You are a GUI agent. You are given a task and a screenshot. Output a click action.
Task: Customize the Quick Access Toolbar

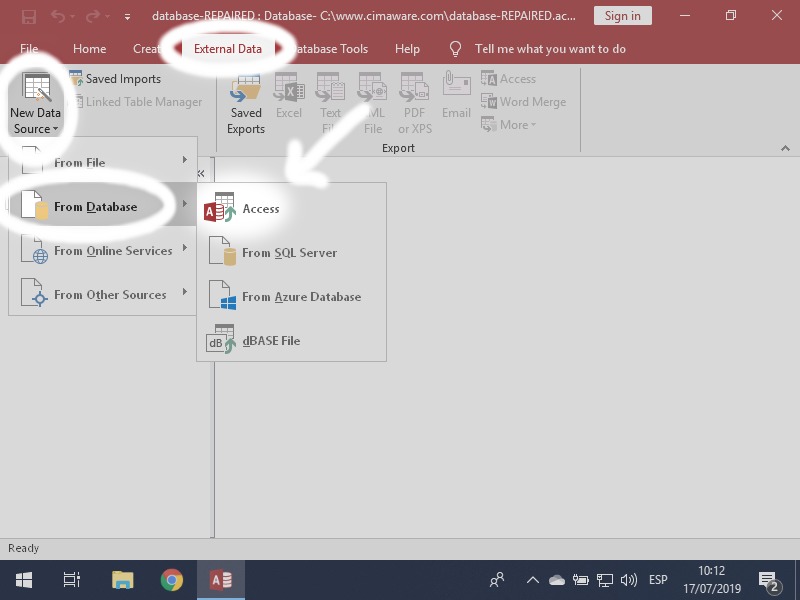pyautogui.click(x=127, y=17)
